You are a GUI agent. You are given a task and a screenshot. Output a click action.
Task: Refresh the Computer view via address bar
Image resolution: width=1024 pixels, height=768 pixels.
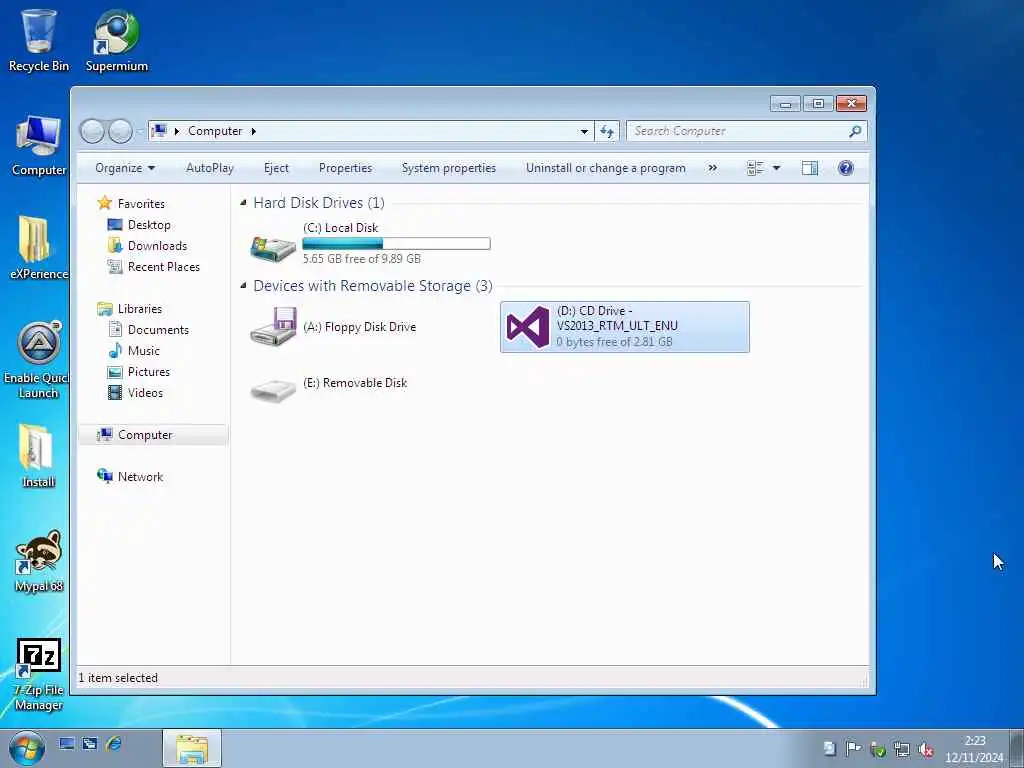(607, 131)
